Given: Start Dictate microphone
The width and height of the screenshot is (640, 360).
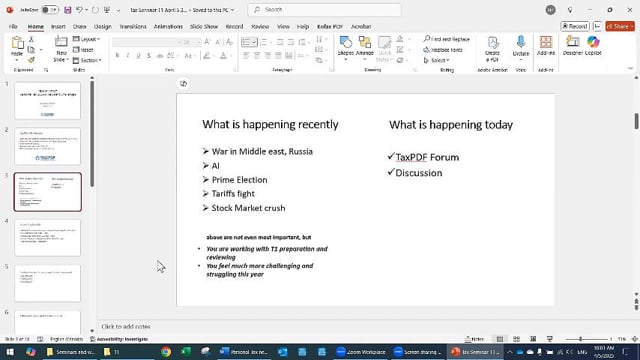Looking at the screenshot, I should pyautogui.click(x=521, y=49).
